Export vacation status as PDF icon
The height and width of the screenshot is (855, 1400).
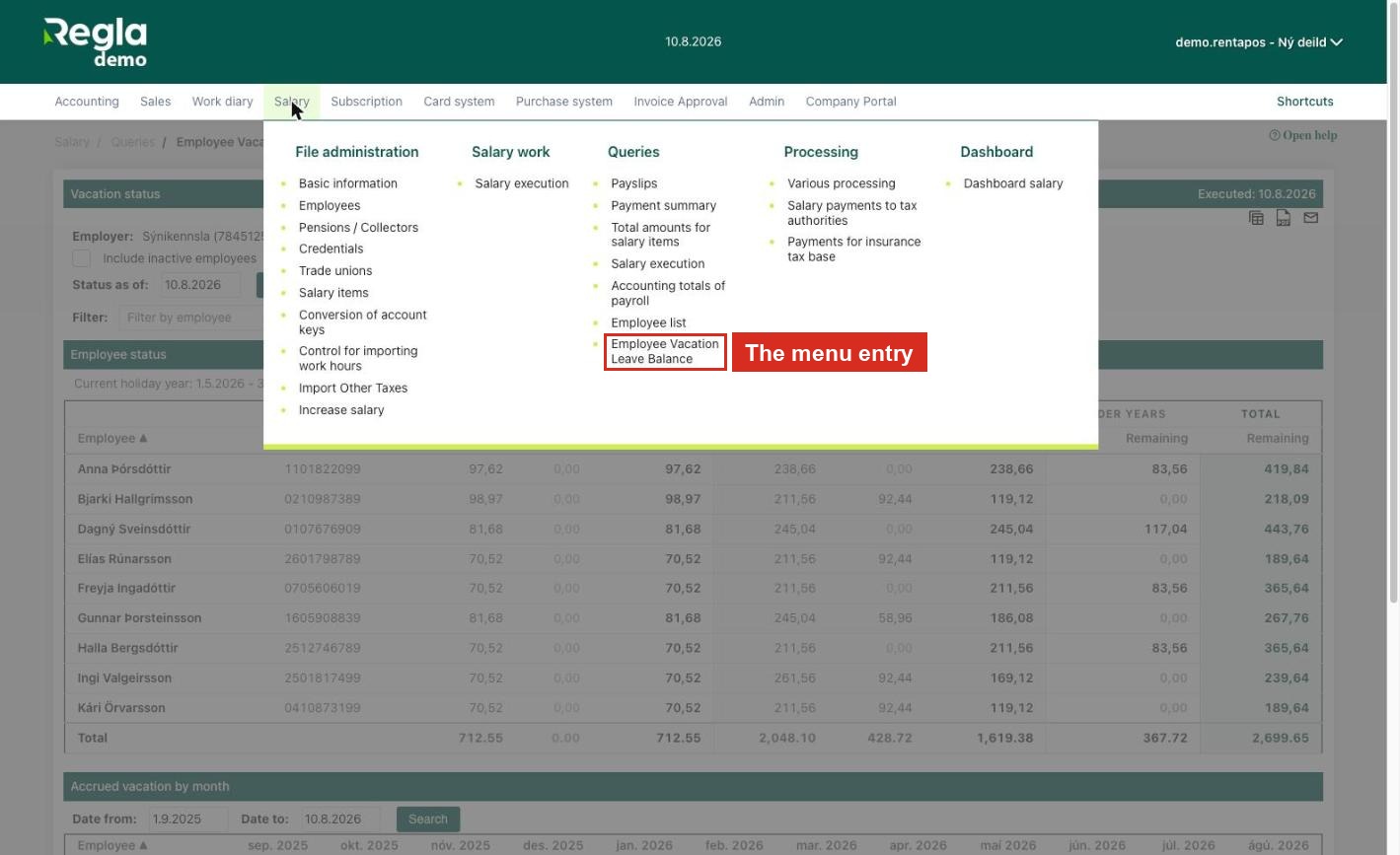click(x=1284, y=218)
